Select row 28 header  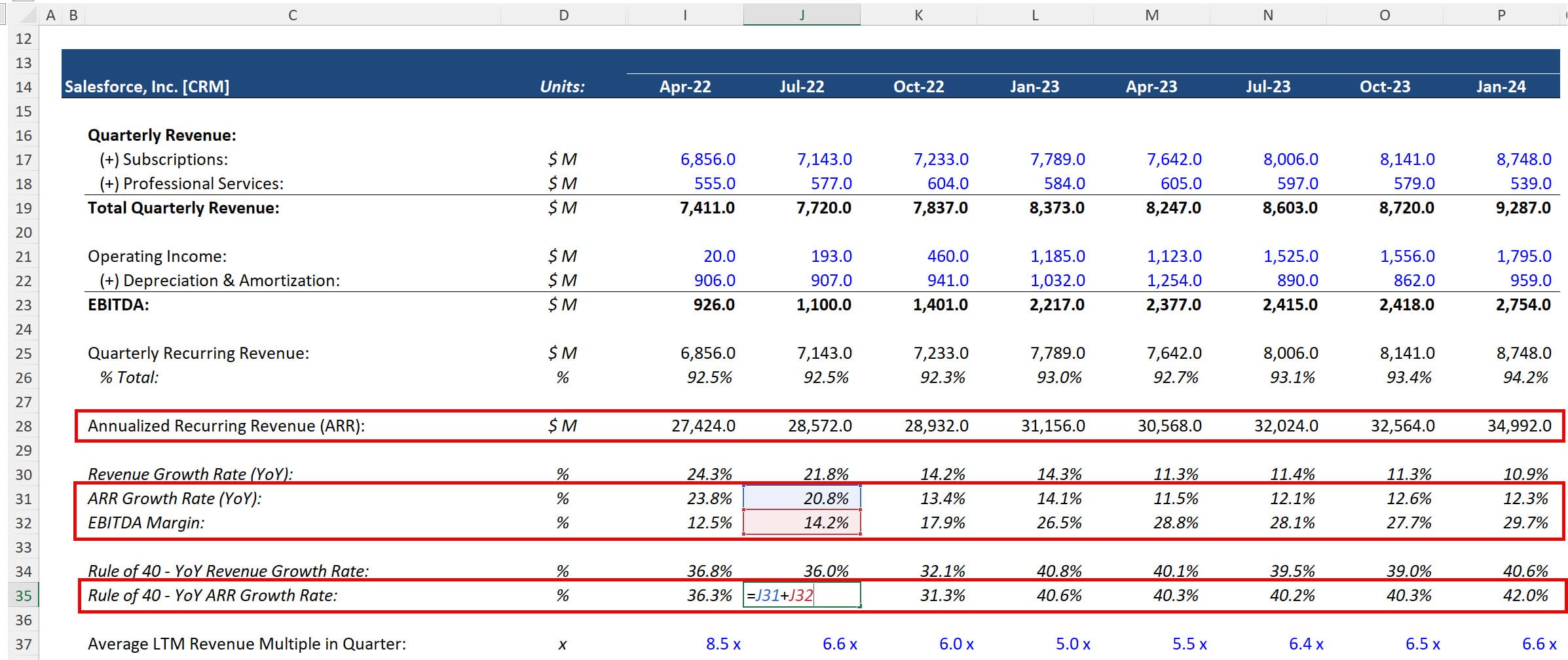(24, 426)
